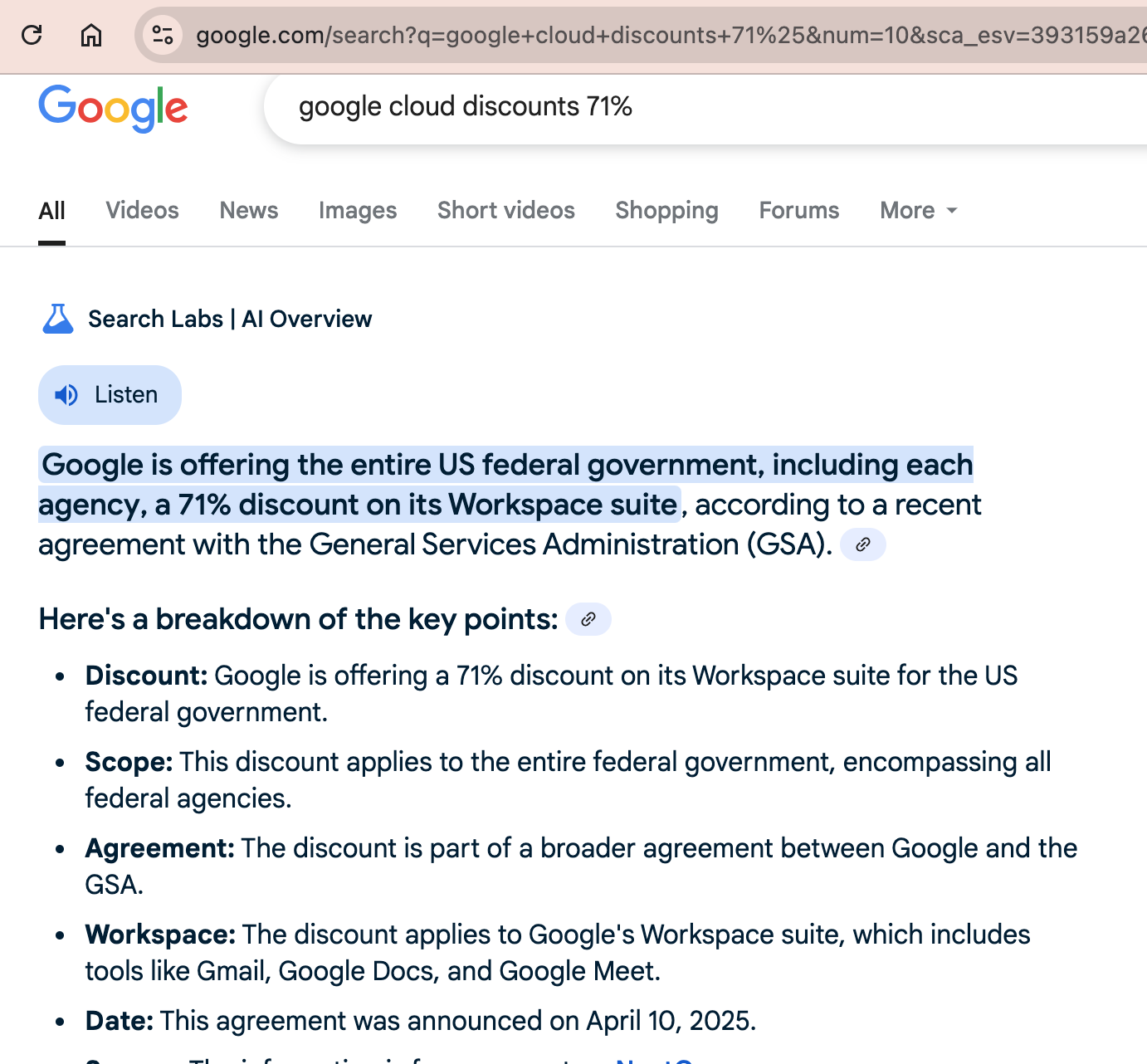
Task: Open the Images tab
Action: pos(358,211)
